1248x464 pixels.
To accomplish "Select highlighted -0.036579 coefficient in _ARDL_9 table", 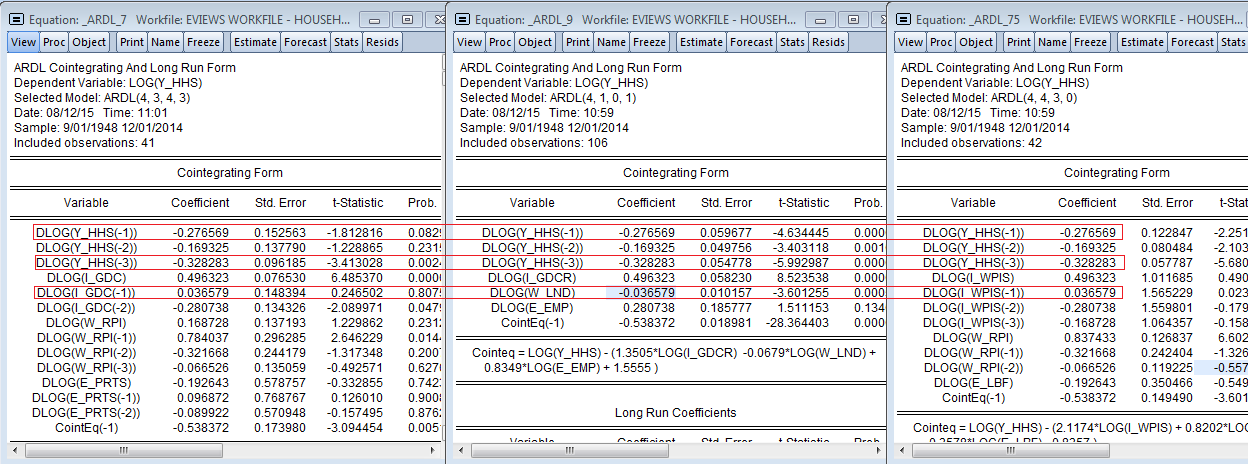I will coord(645,292).
